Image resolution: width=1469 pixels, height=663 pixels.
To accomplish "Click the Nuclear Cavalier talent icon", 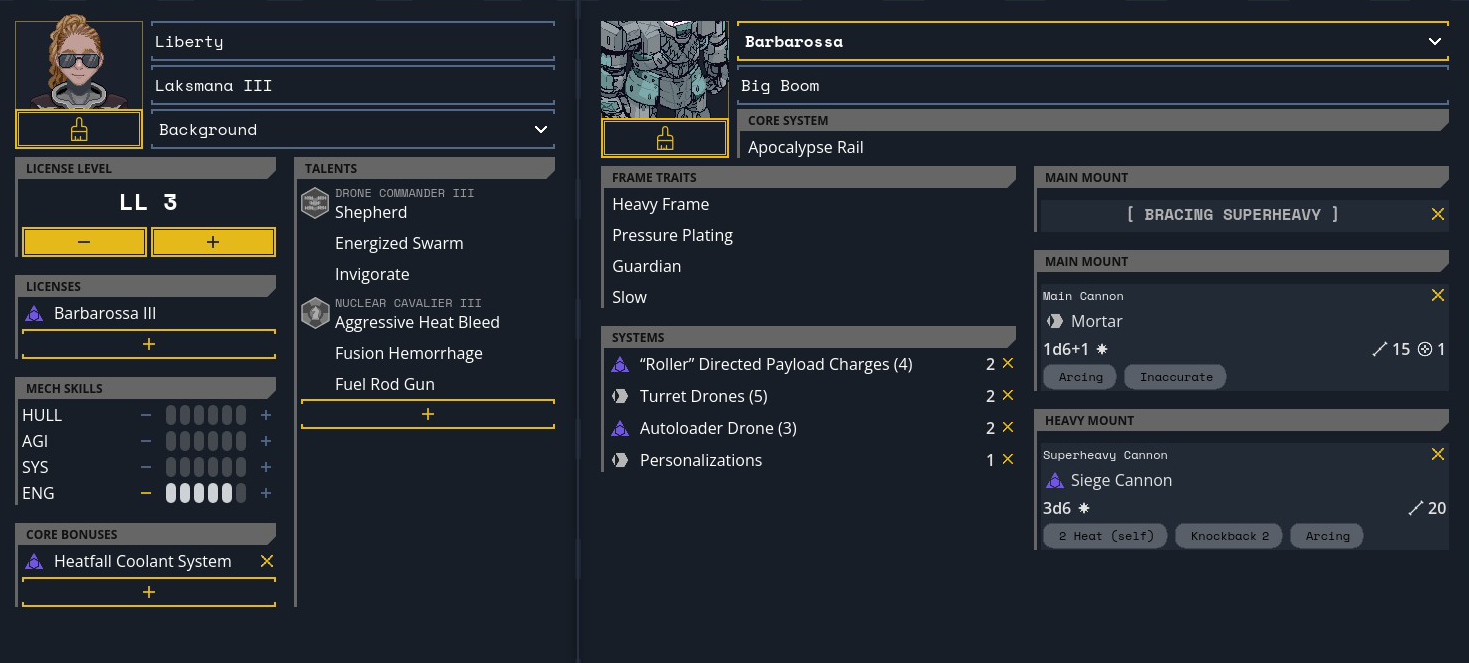I will coord(316,313).
